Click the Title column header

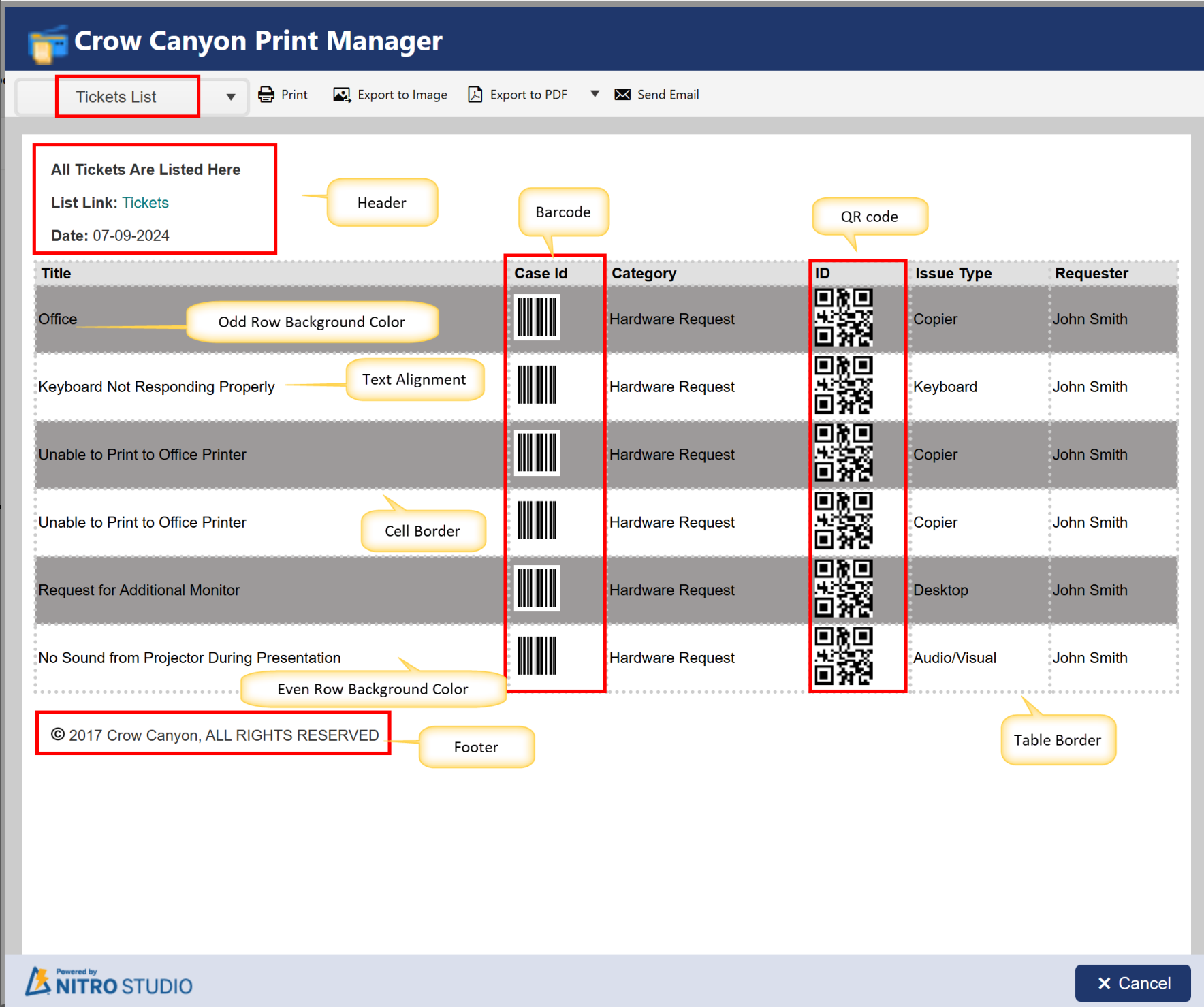[56, 274]
